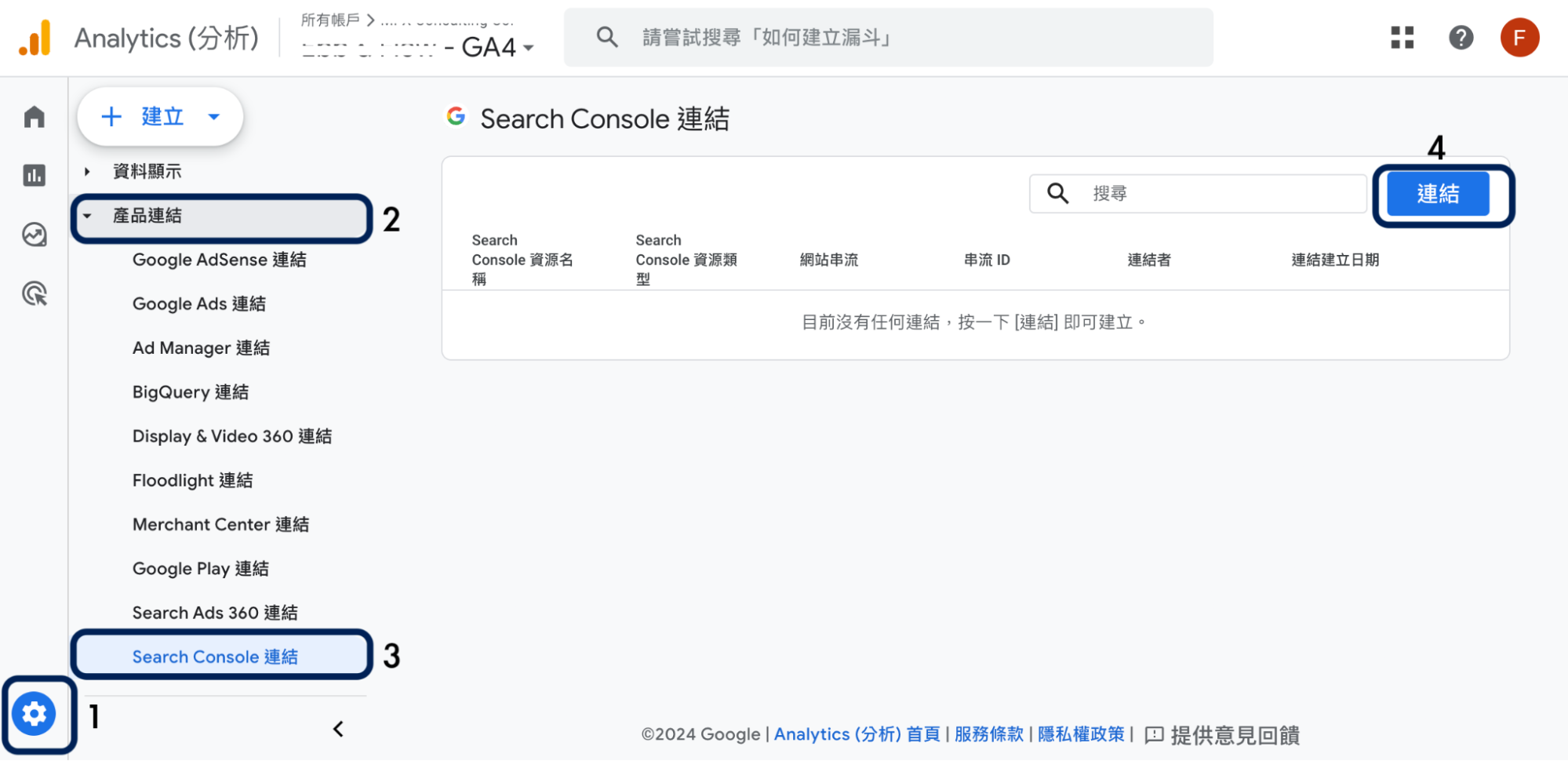1568x761 pixels.
Task: Click the Analytics logo
Action: click(x=35, y=38)
